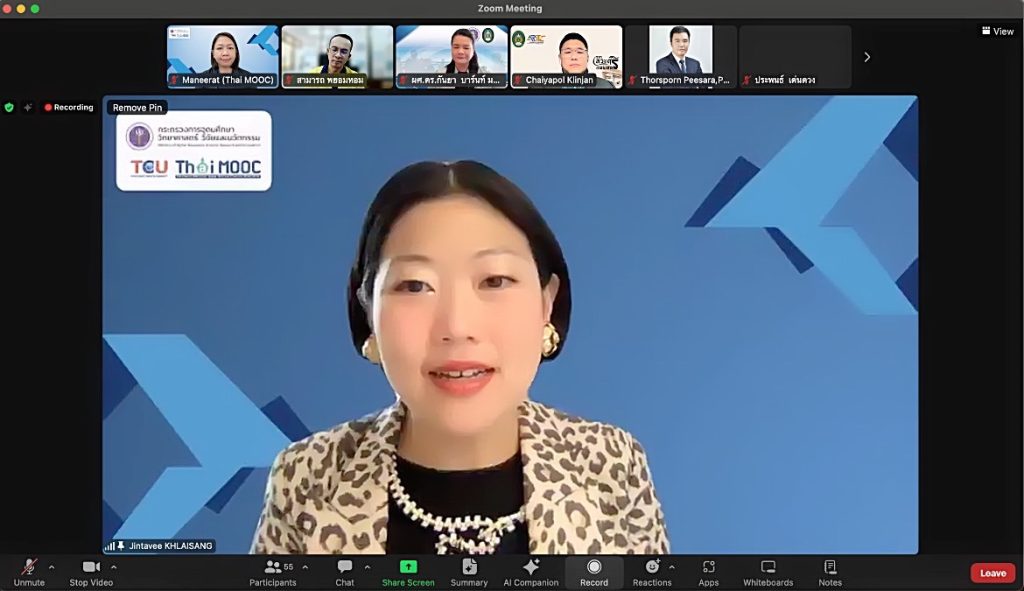Select Thorsporn Peesara video thumbnail
This screenshot has width=1024, height=591.
[681, 56]
